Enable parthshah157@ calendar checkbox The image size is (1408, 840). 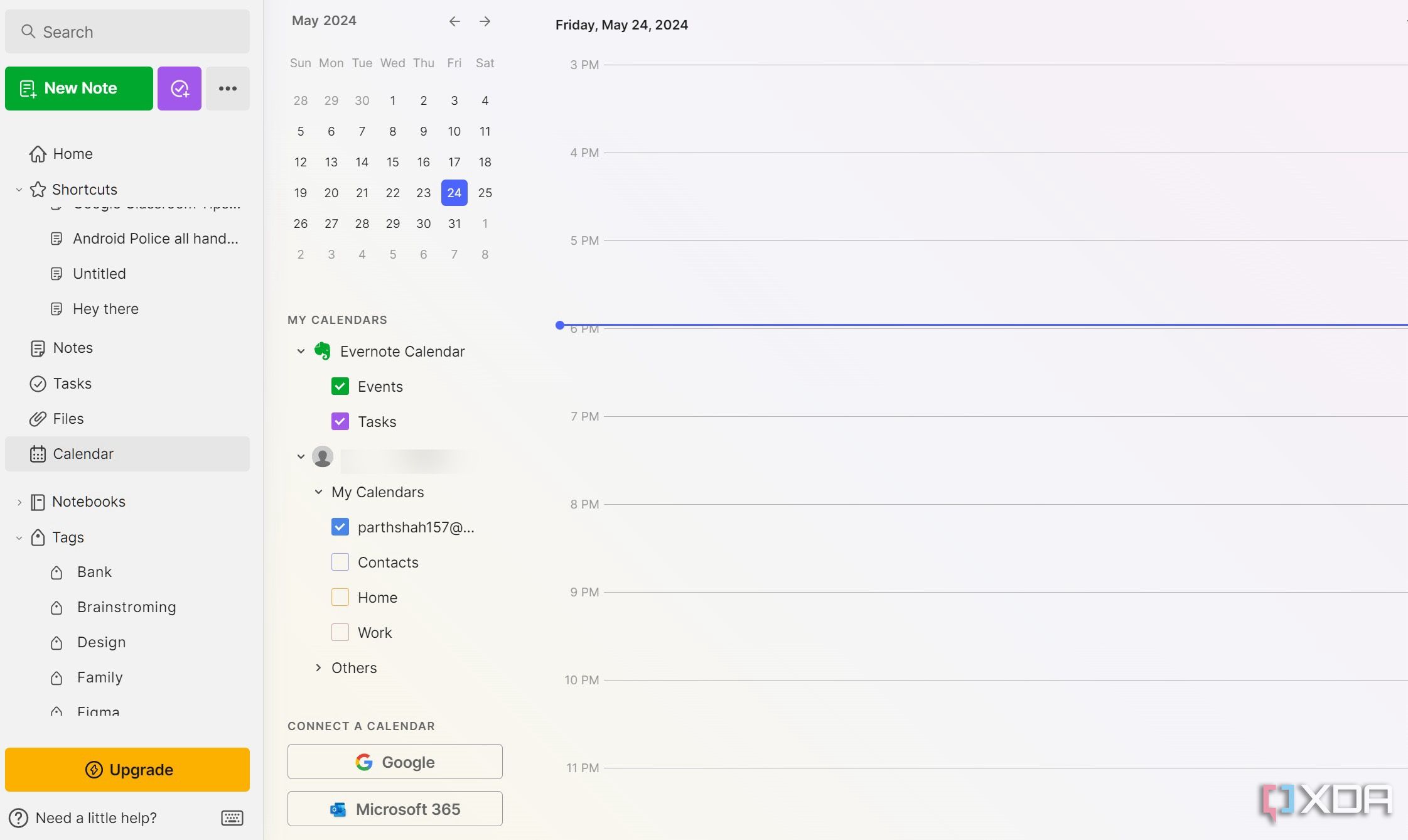pos(340,527)
